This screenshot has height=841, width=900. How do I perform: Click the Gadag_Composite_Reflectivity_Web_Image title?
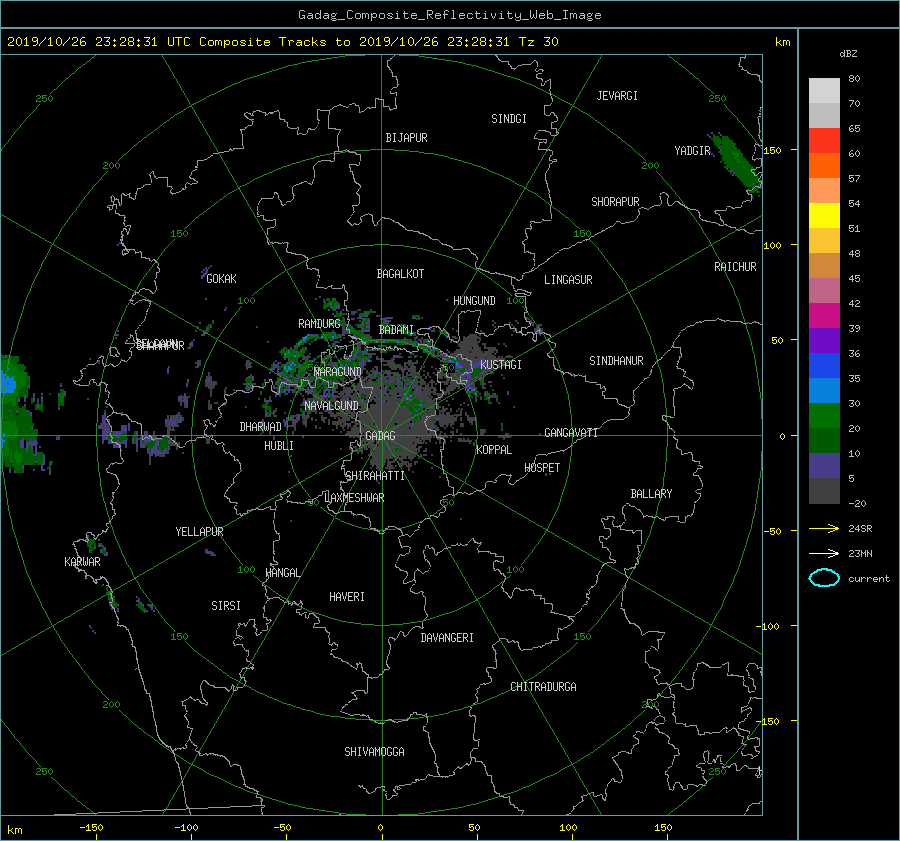tap(449, 15)
